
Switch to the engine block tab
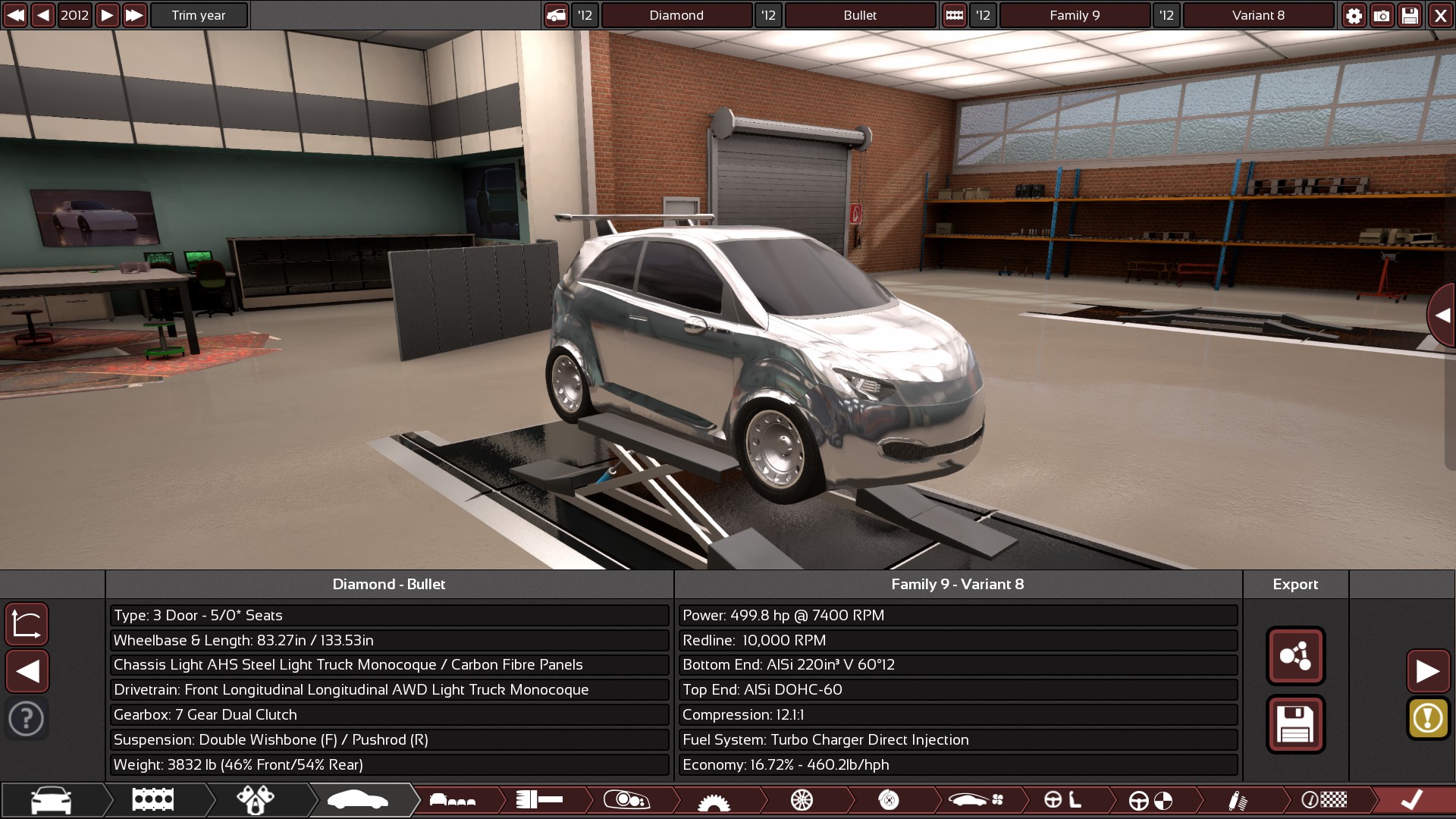[x=153, y=800]
